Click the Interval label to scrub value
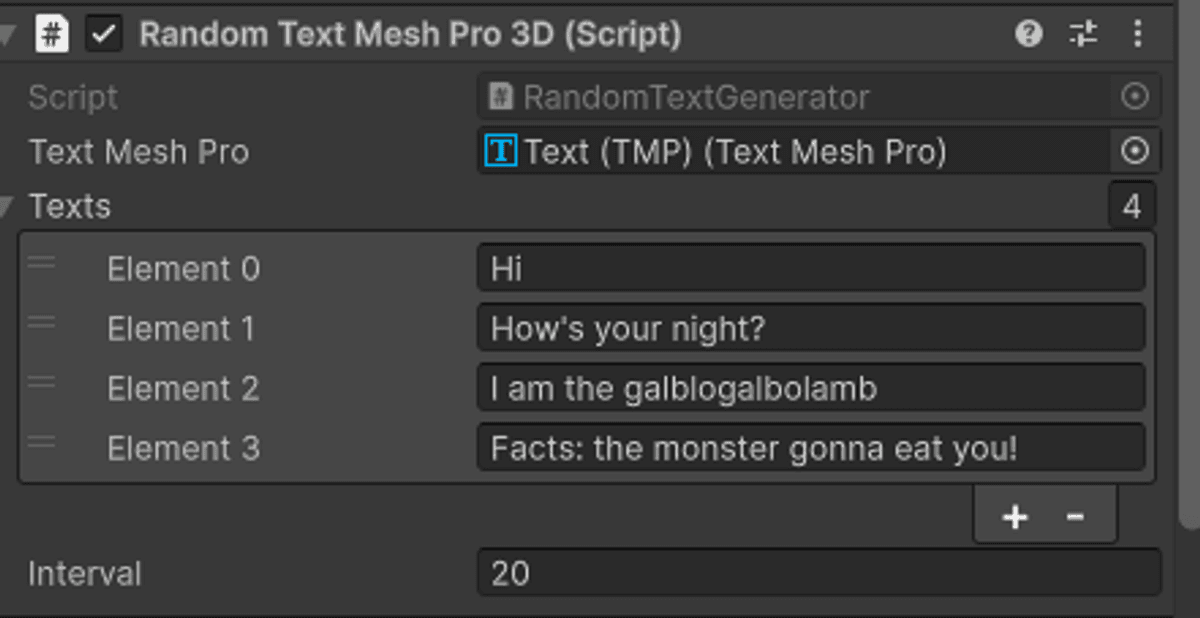This screenshot has height=618, width=1200. click(85, 574)
